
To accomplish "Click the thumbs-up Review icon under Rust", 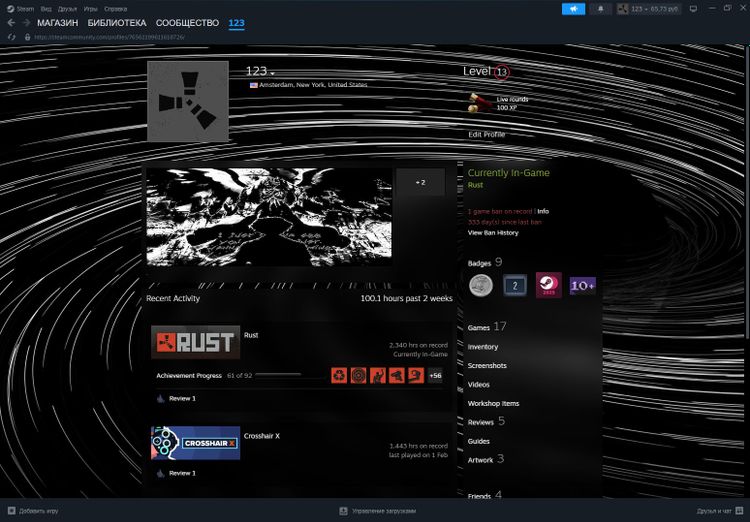I will 160,398.
